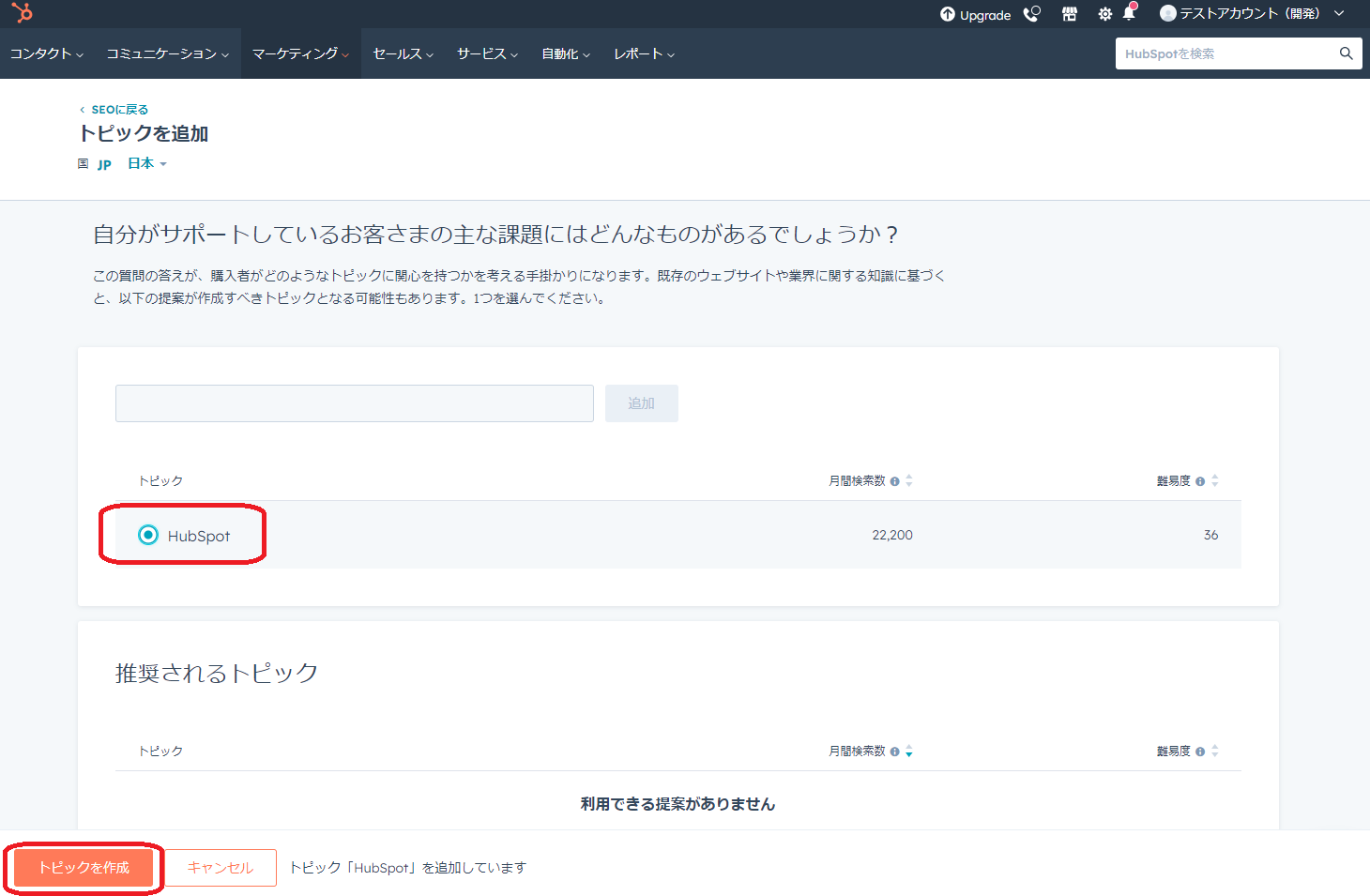Open the セールス menu
The image size is (1370, 896).
click(403, 53)
